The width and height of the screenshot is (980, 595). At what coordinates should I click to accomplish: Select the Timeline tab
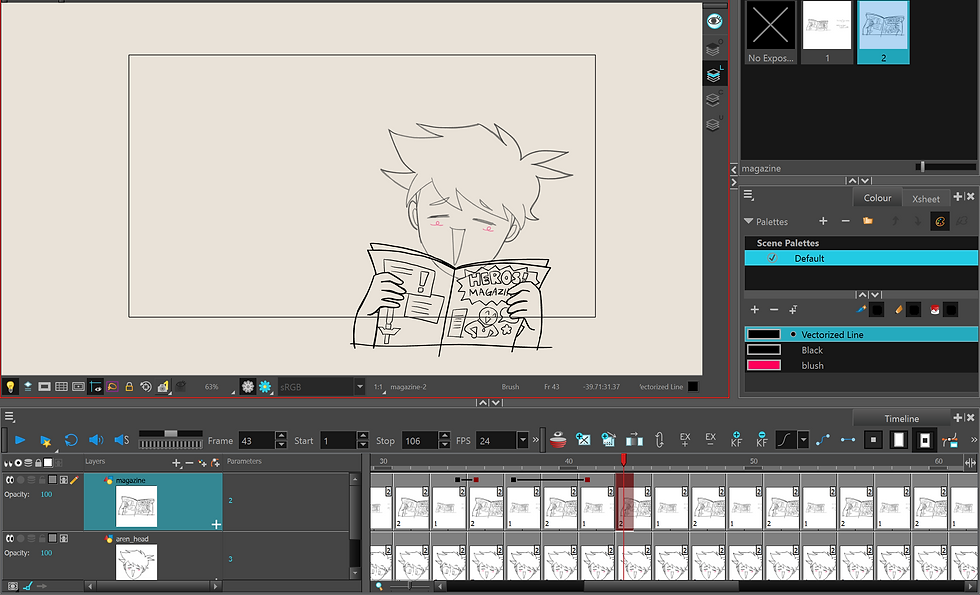pos(901,419)
